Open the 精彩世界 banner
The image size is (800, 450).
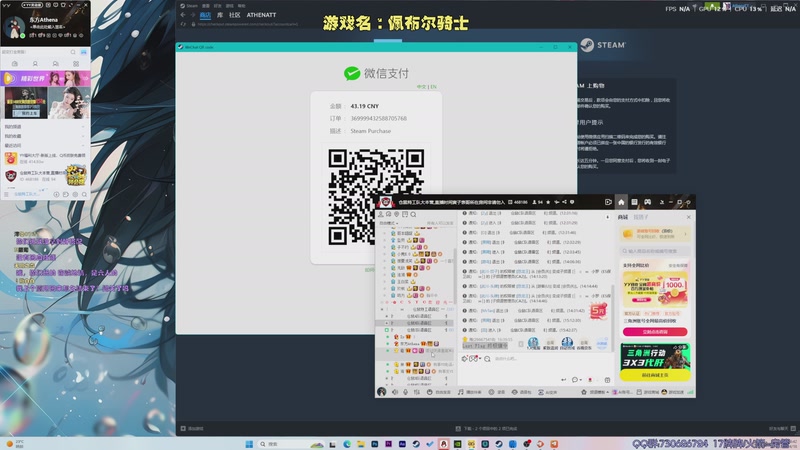tap(46, 79)
